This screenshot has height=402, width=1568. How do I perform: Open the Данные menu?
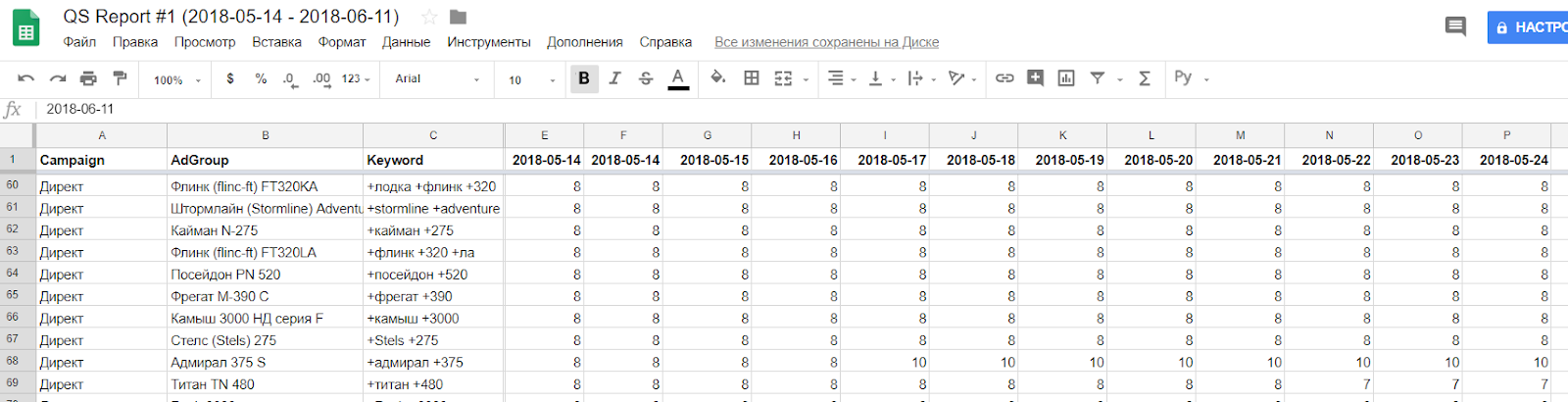[x=407, y=42]
